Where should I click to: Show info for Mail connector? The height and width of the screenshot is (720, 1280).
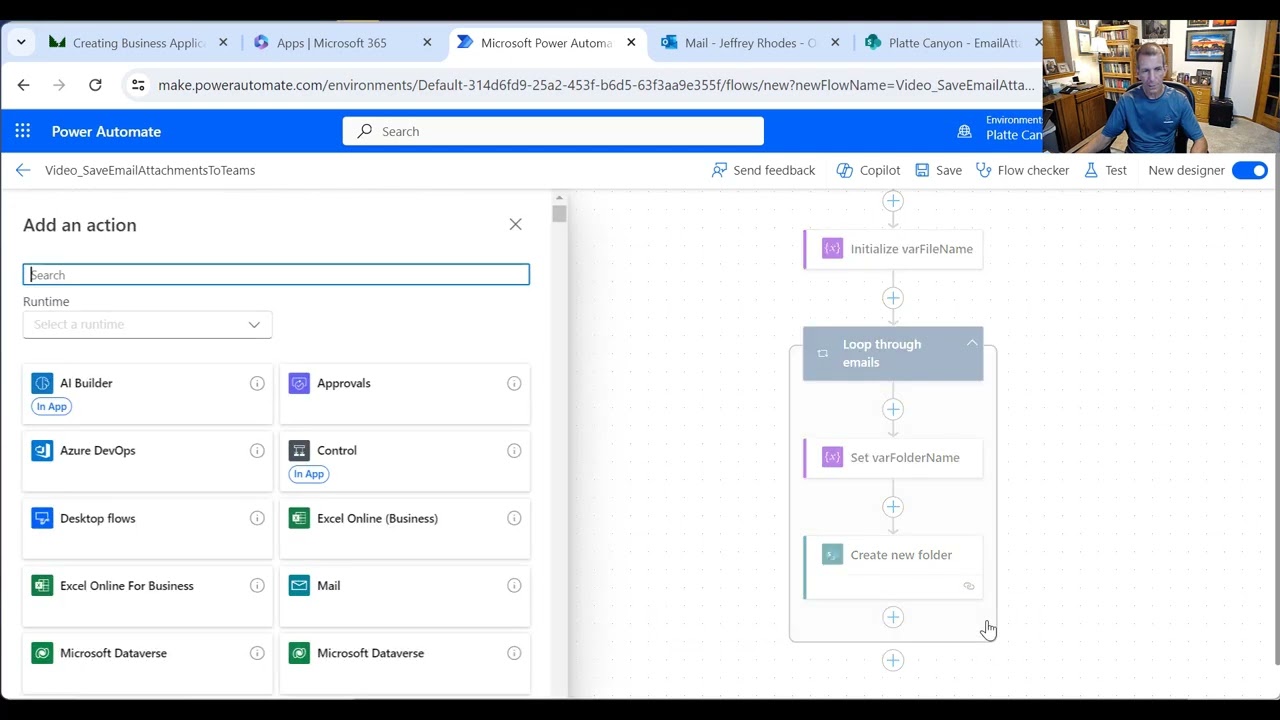[x=514, y=586]
